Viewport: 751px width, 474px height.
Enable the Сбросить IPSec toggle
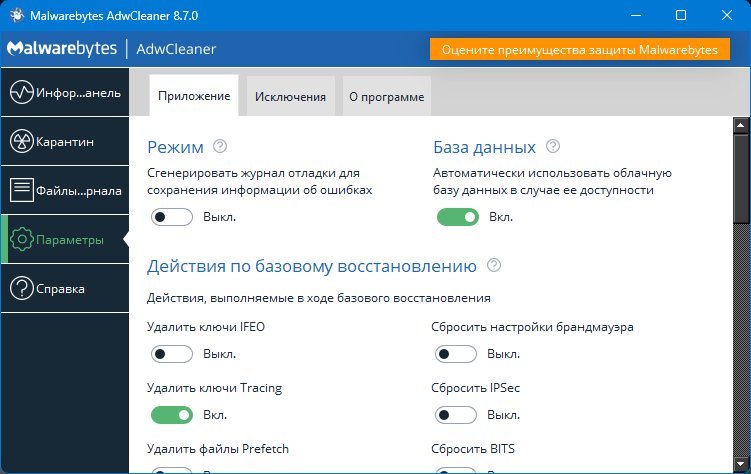pyautogui.click(x=457, y=415)
